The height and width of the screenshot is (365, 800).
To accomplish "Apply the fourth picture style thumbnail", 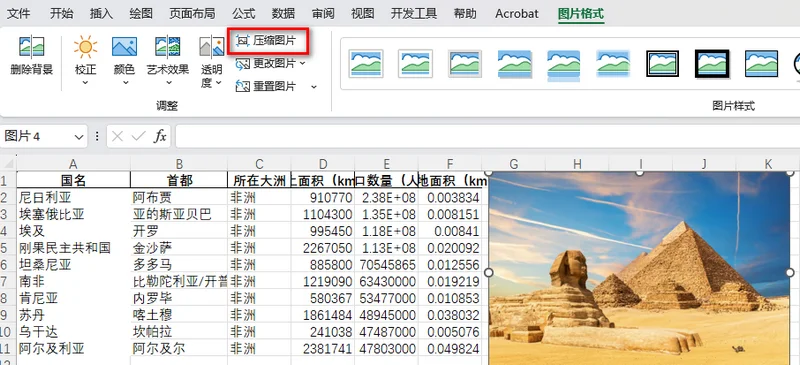I will click(x=515, y=64).
